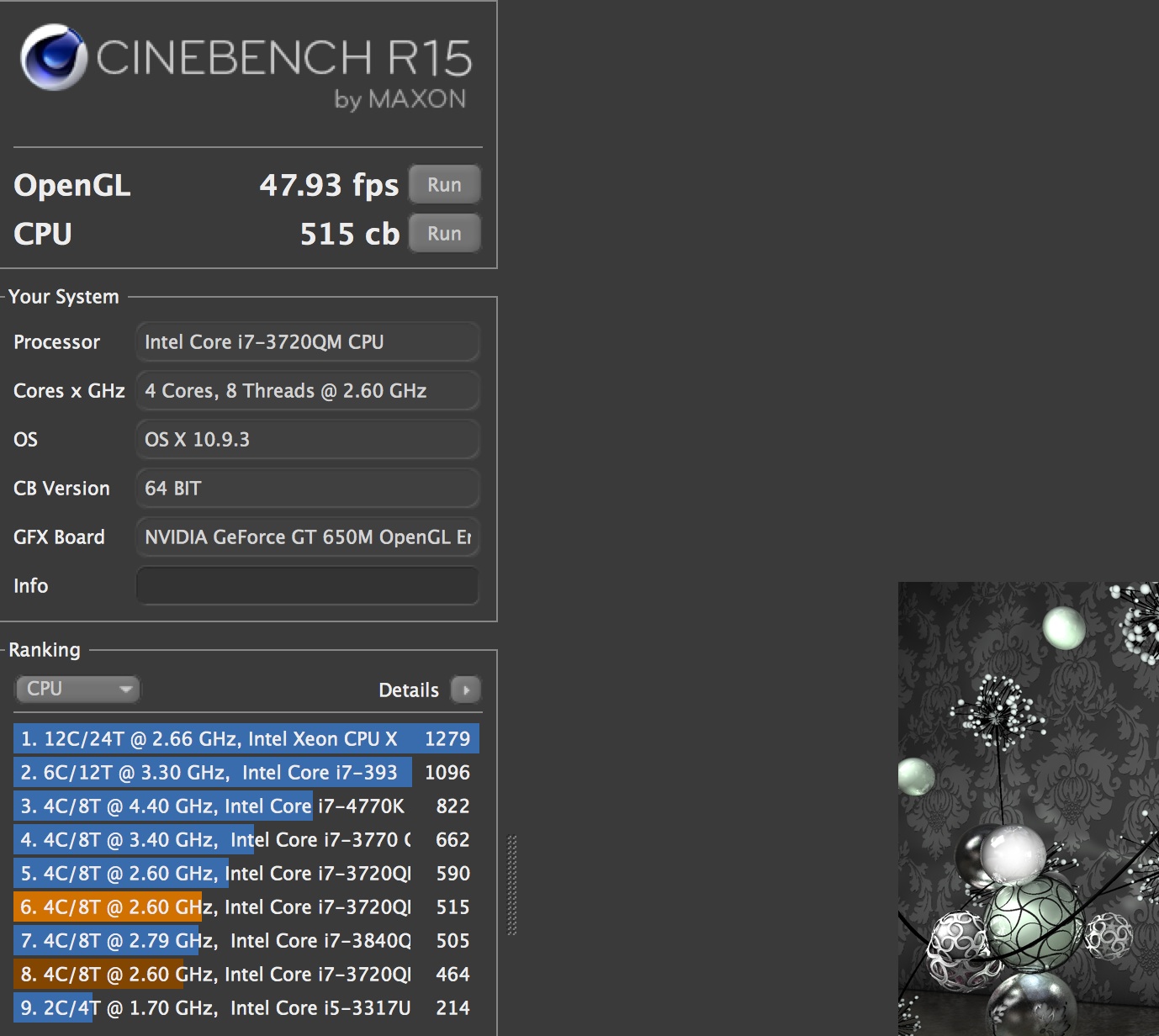Viewport: 1159px width, 1036px height.
Task: Run the CPU benchmark
Action: click(444, 233)
